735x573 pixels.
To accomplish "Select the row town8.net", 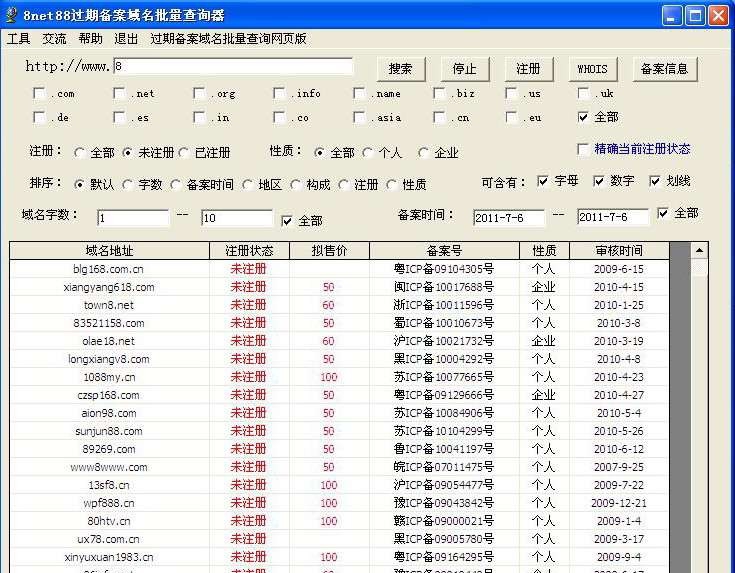I will (339, 305).
